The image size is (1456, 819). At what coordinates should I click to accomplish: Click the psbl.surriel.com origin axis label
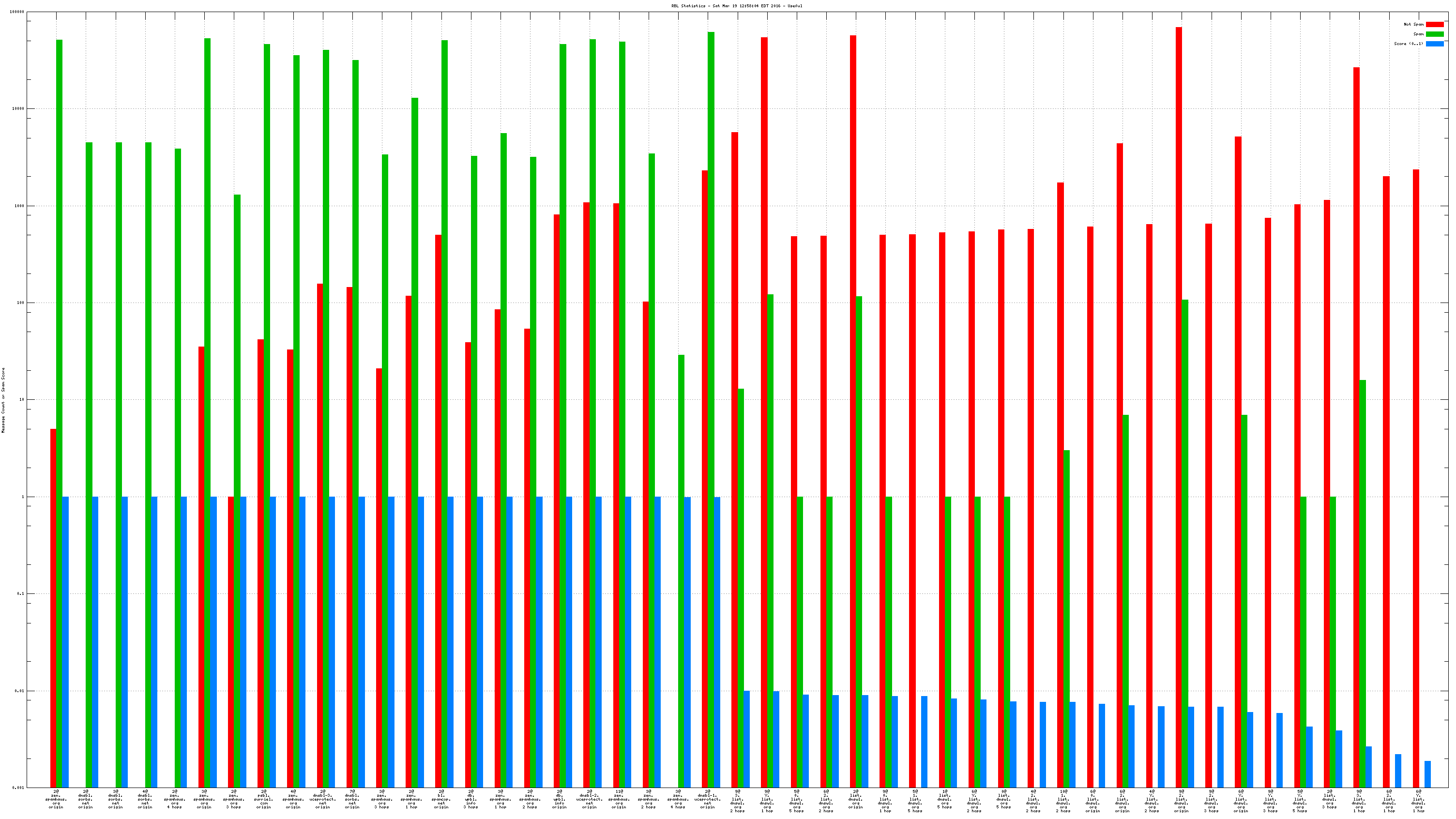263,799
